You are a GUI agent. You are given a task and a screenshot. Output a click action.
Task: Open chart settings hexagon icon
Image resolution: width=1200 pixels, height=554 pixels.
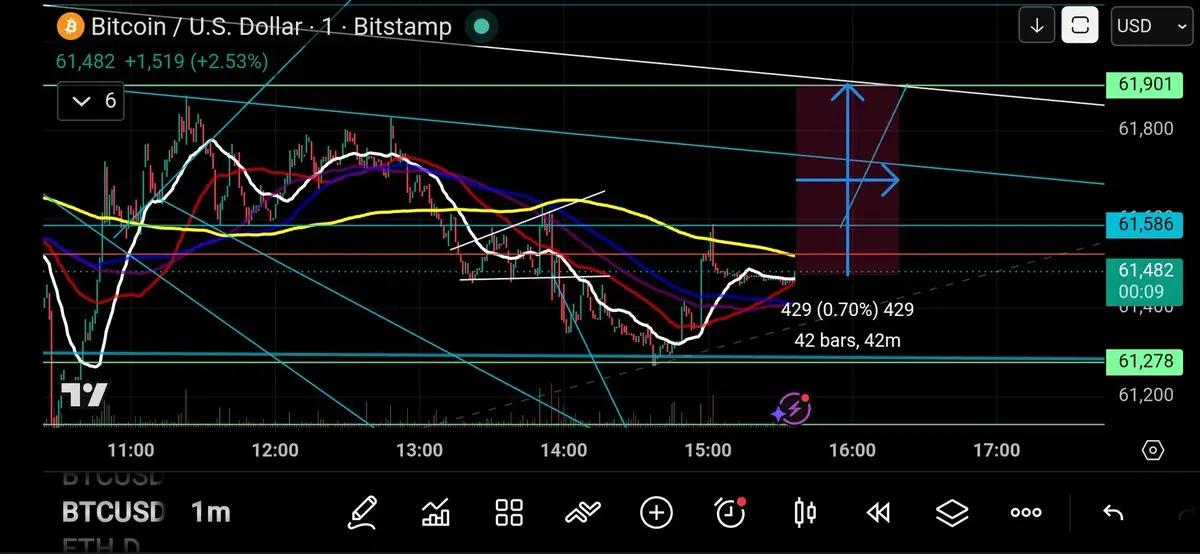pos(1152,451)
